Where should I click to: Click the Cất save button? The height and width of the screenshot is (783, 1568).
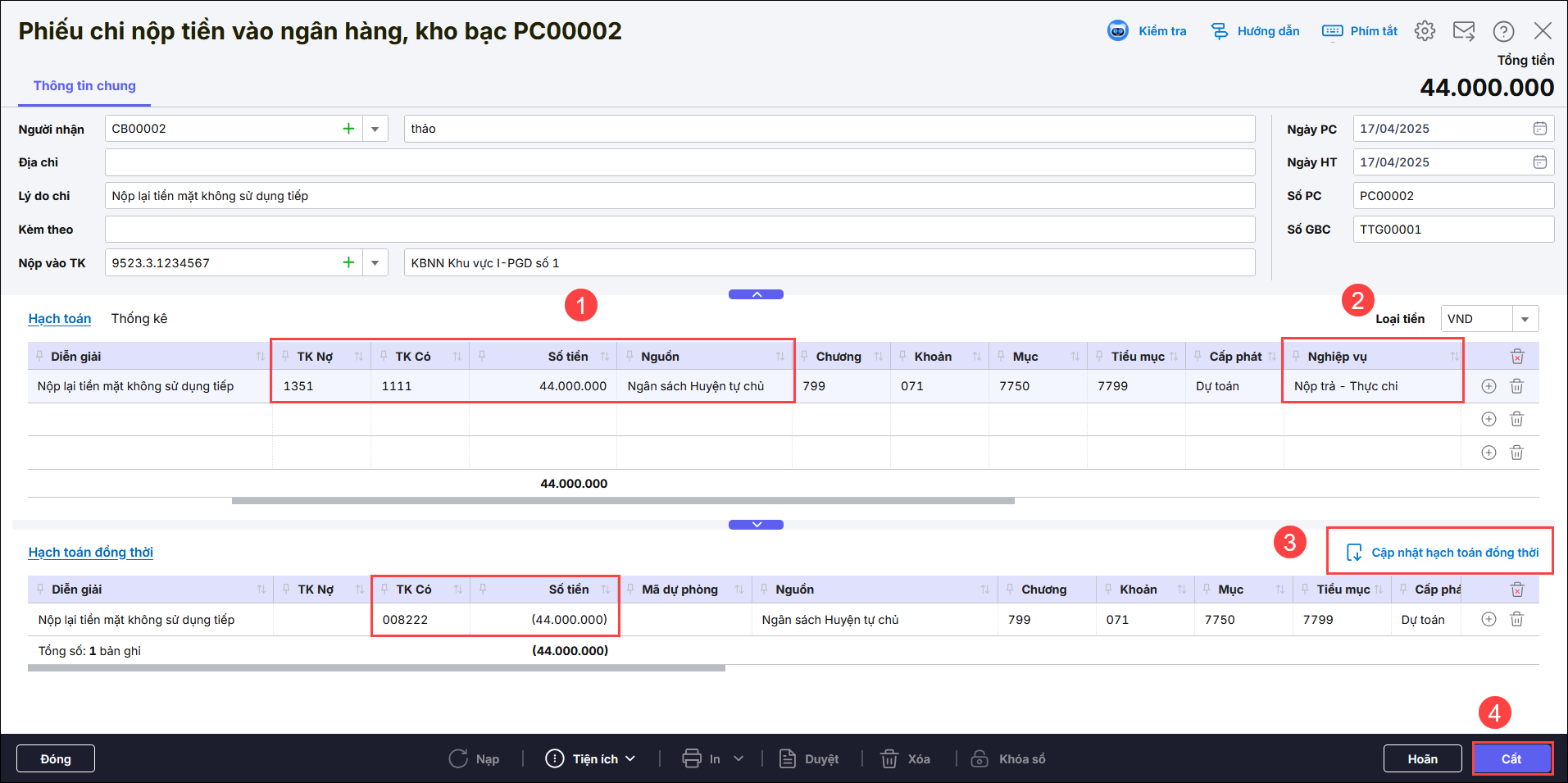(x=1511, y=758)
